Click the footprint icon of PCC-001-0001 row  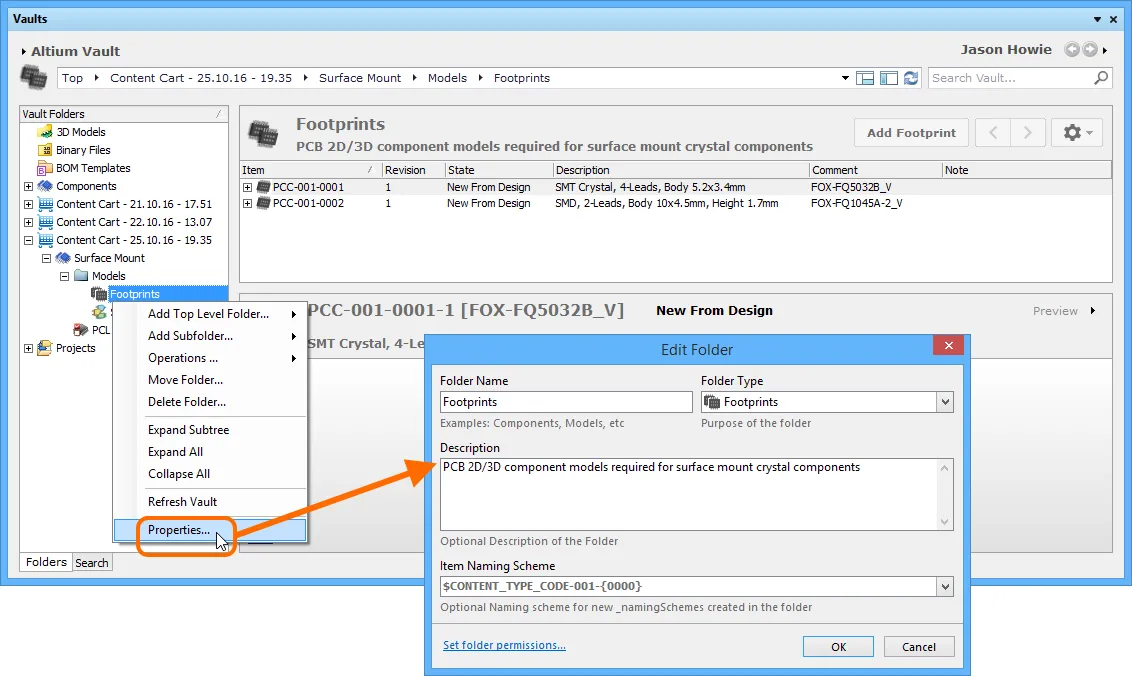click(264, 187)
